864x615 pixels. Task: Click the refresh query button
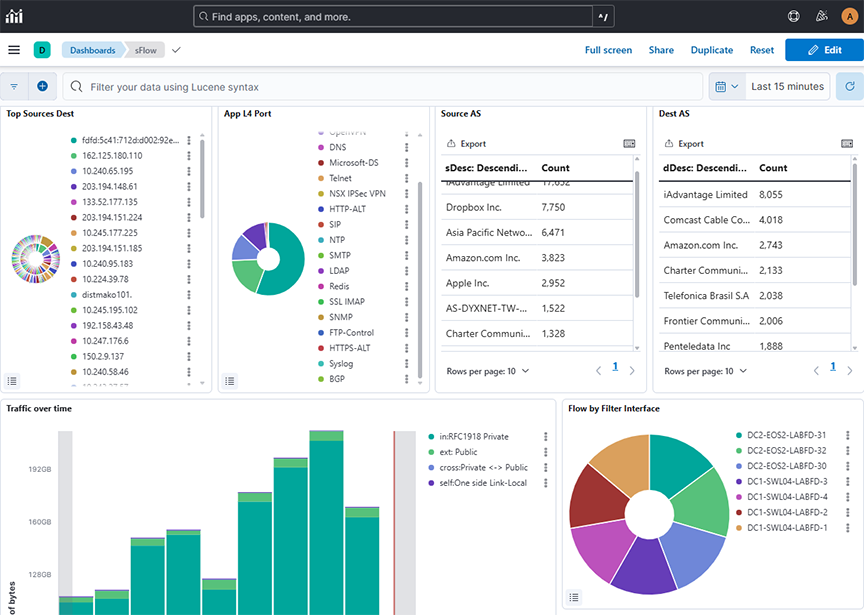pyautogui.click(x=849, y=87)
